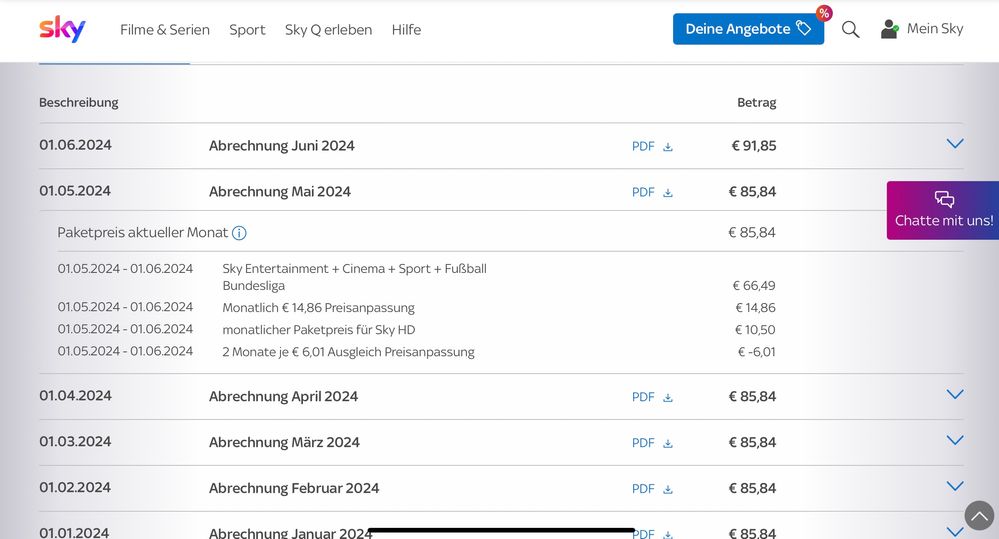Click 2 Monate je € 6,01 Ausgleich line
999x539 pixels.
[x=348, y=352]
